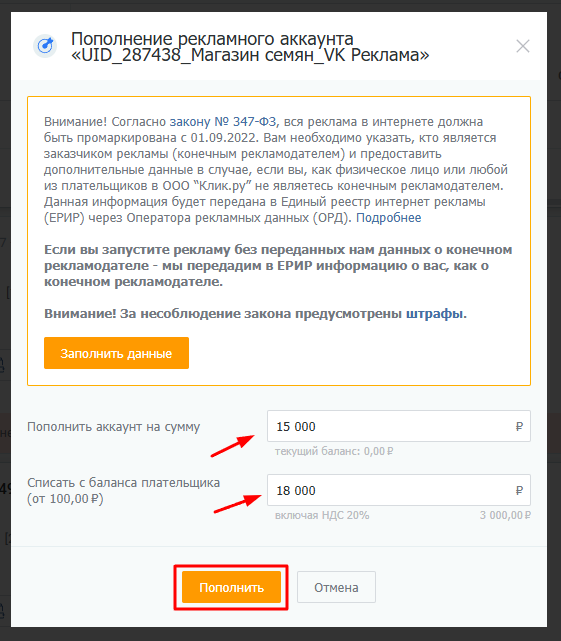The width and height of the screenshot is (561, 641).
Task: Open the Подробнее link
Action: (388, 218)
